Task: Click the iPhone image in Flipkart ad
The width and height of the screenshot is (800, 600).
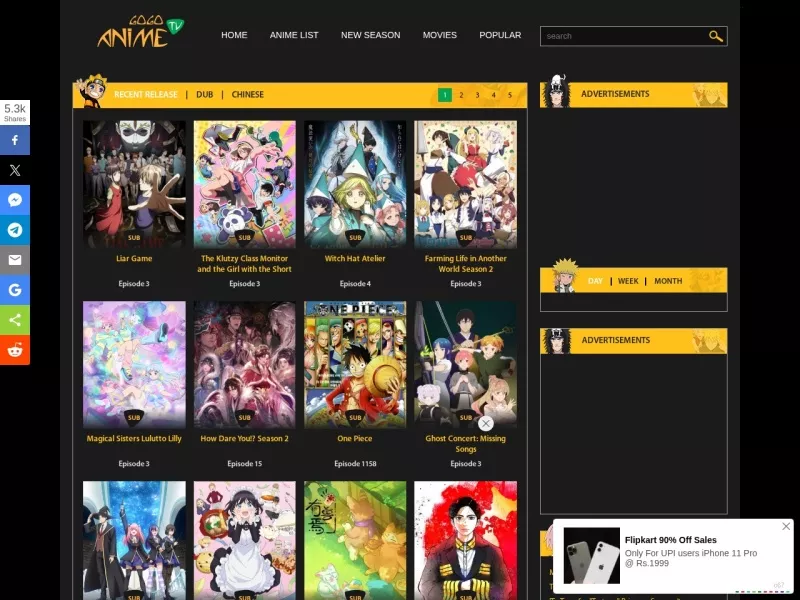Action: (591, 556)
